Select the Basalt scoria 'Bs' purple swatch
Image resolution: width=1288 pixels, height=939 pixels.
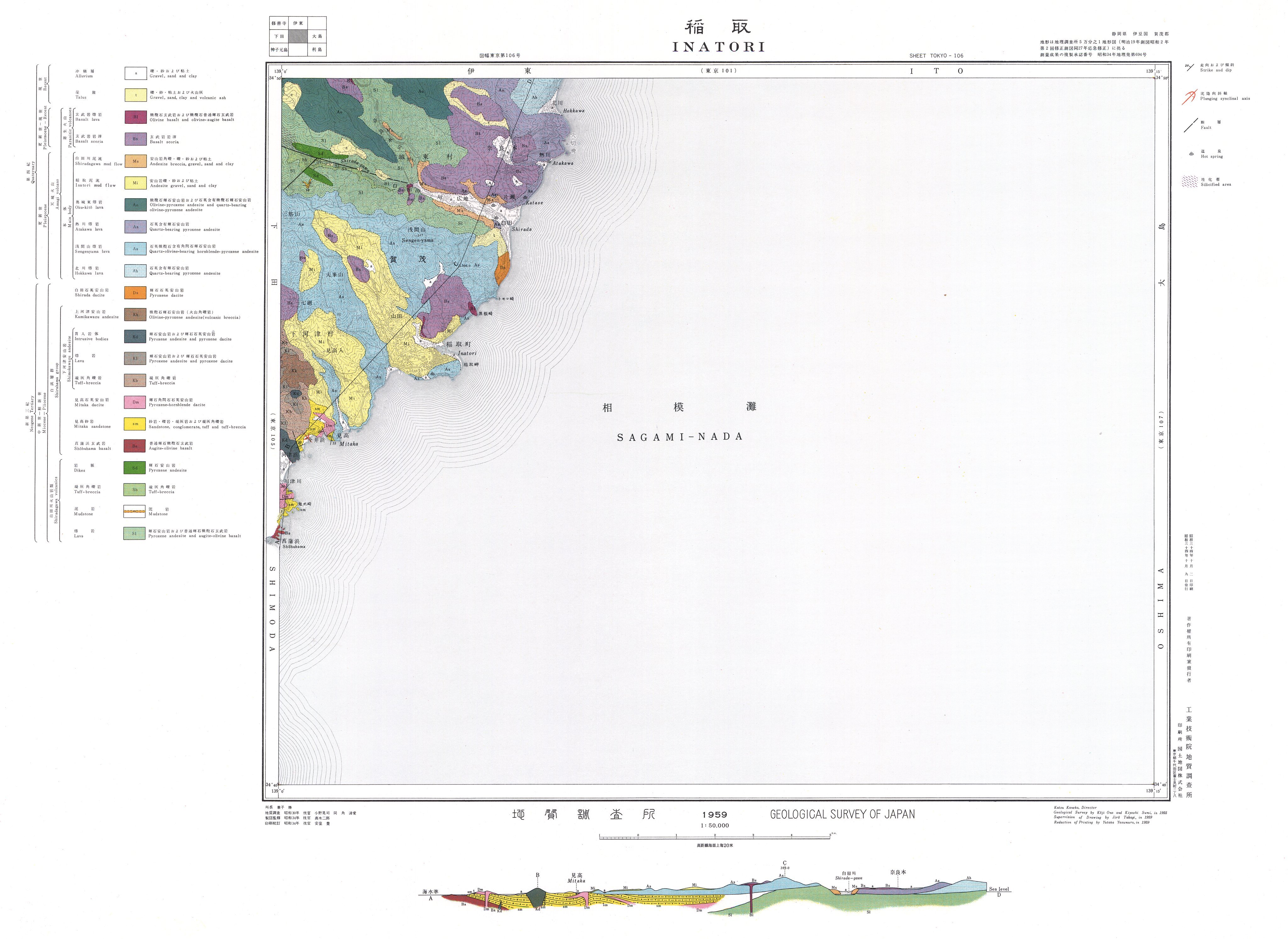[x=135, y=139]
